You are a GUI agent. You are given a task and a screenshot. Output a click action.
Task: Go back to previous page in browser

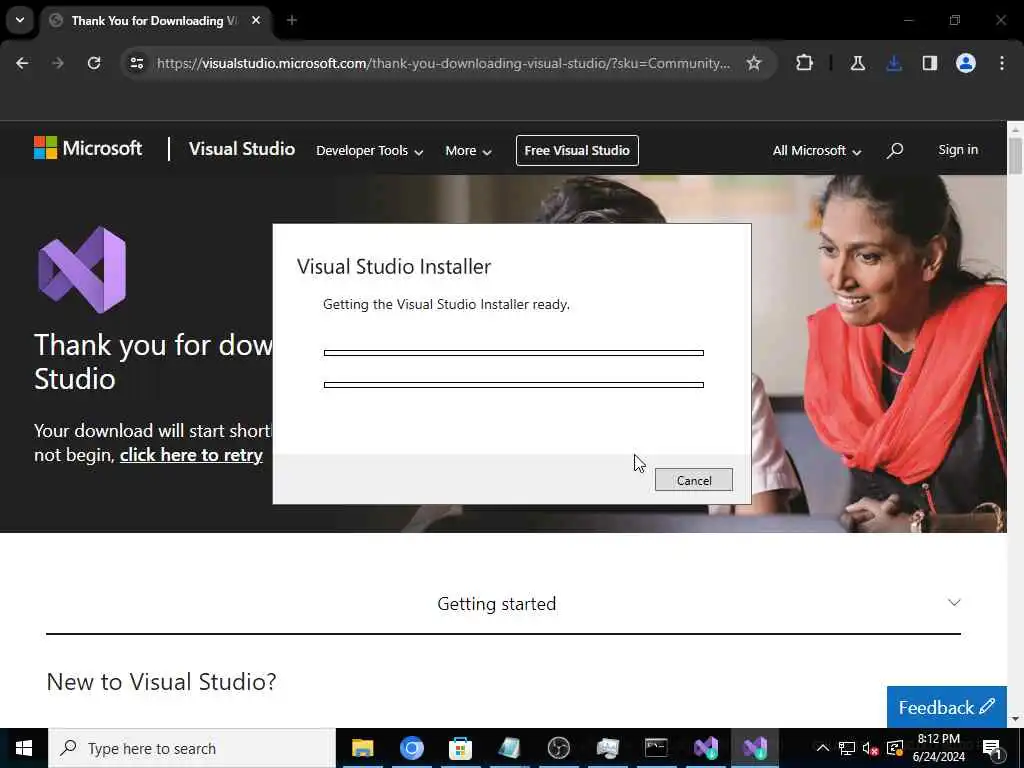coord(22,63)
